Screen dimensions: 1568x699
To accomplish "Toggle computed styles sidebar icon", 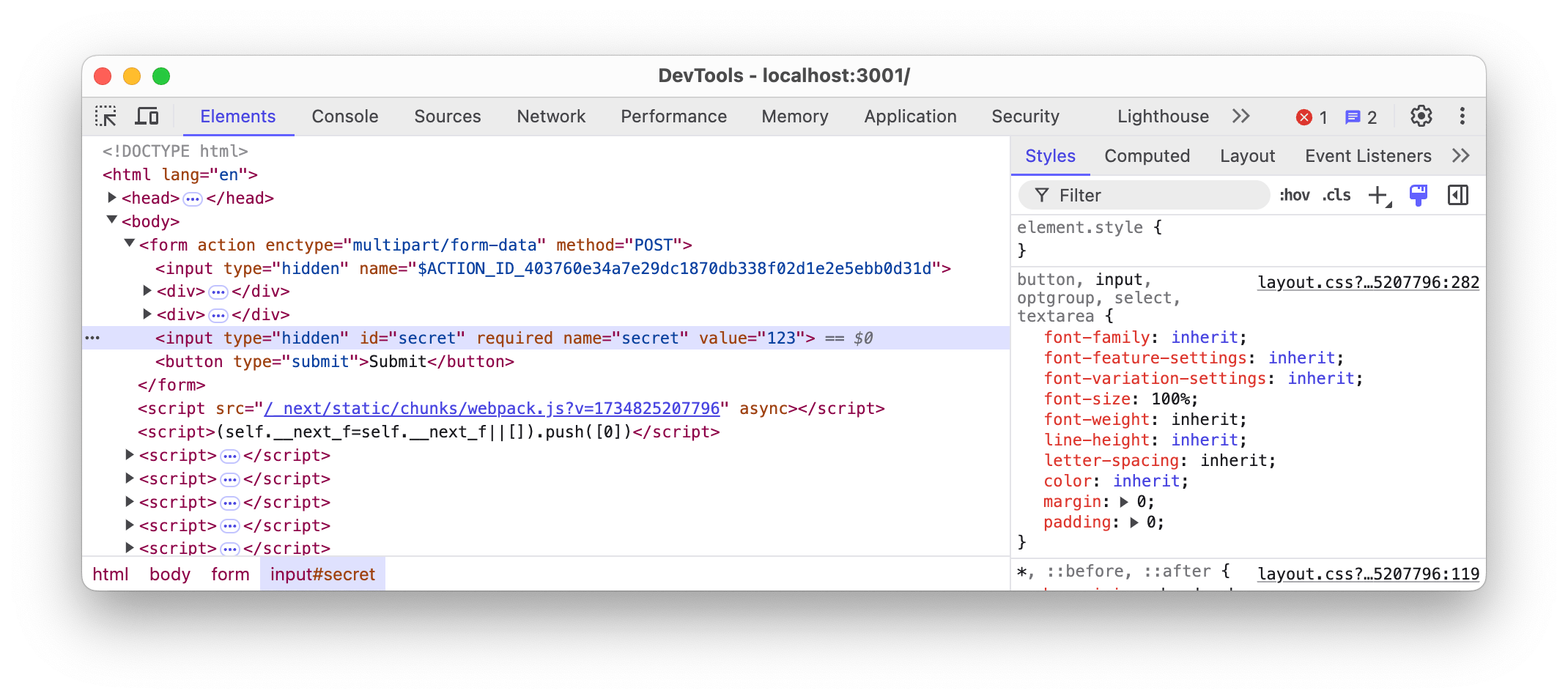I will click(1458, 196).
